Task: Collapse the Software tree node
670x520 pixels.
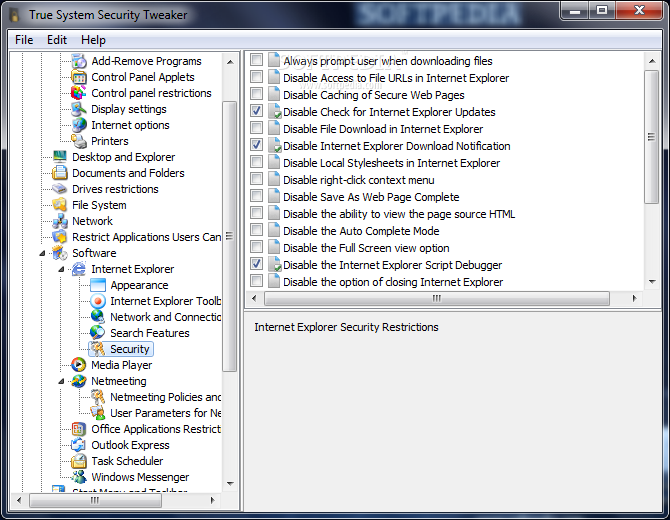Action: [x=42, y=253]
